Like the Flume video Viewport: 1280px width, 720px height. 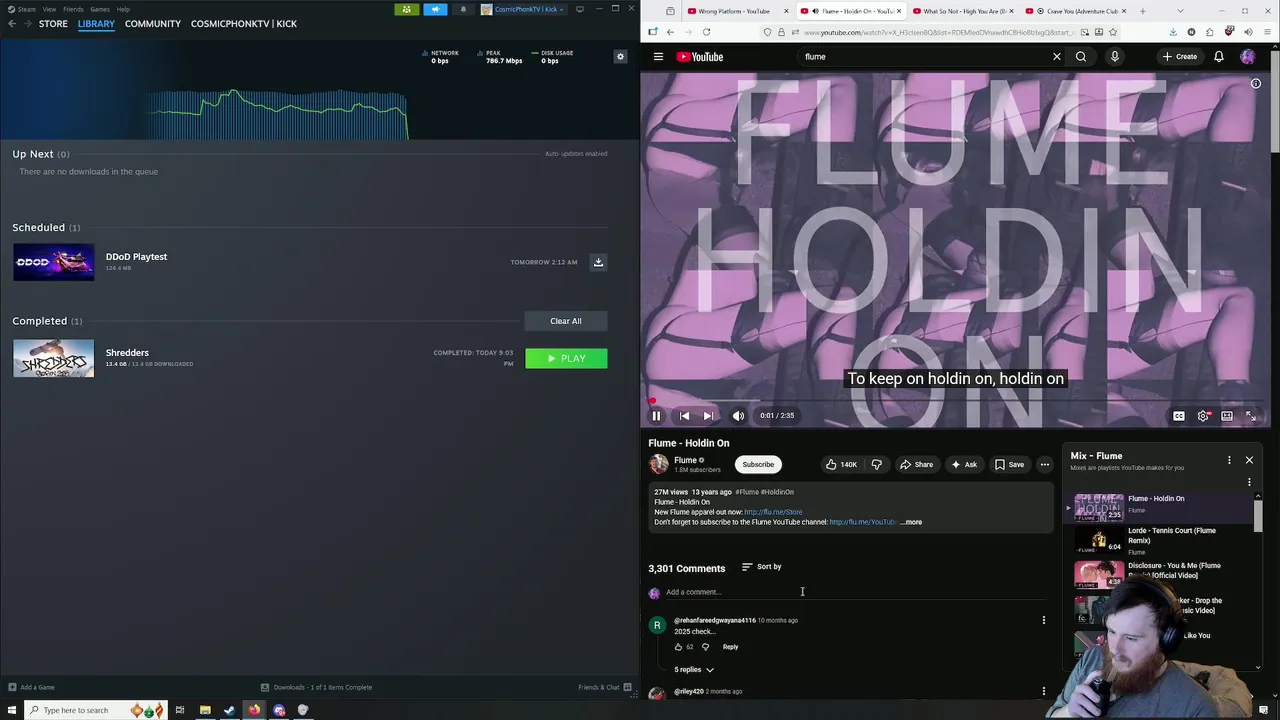tap(841, 464)
